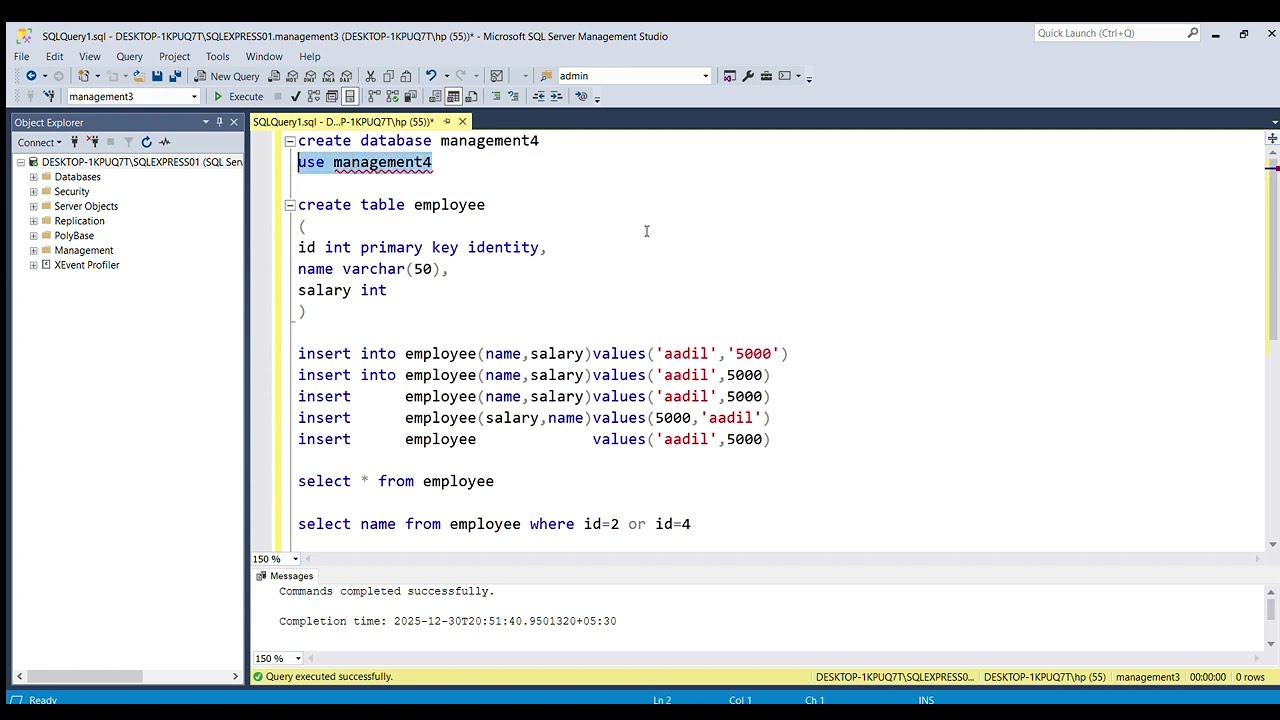
Task: Click the Execute query button
Action: 238,97
